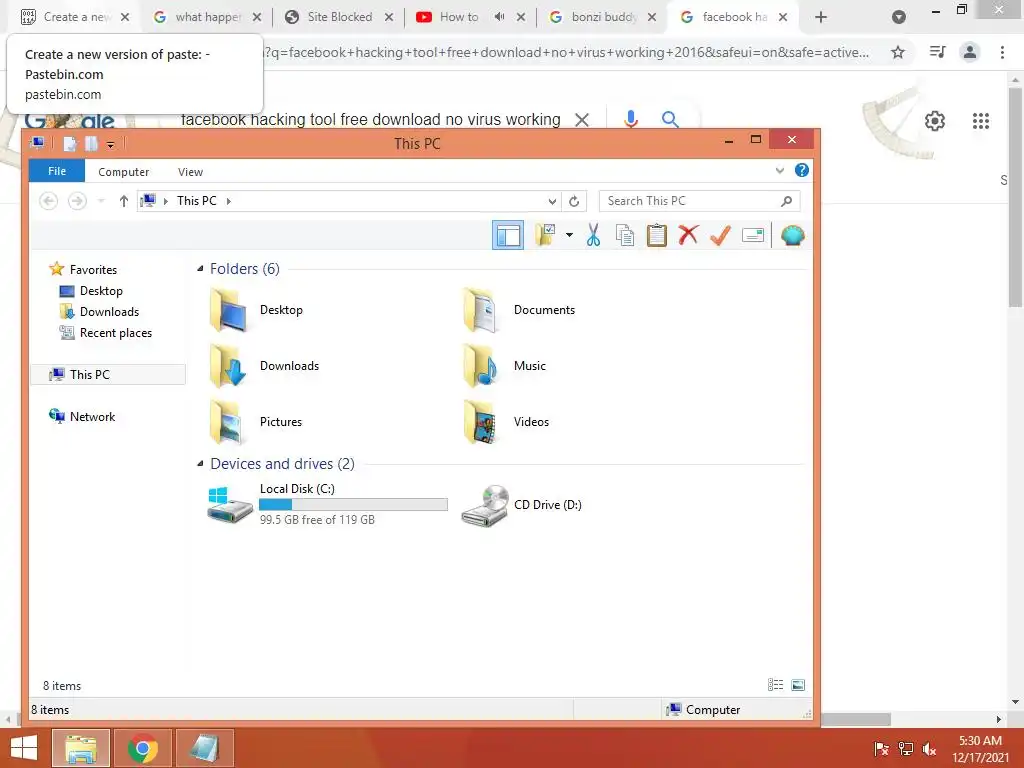Viewport: 1024px width, 768px height.
Task: Collapse the Folders (6) group
Action: click(200, 268)
